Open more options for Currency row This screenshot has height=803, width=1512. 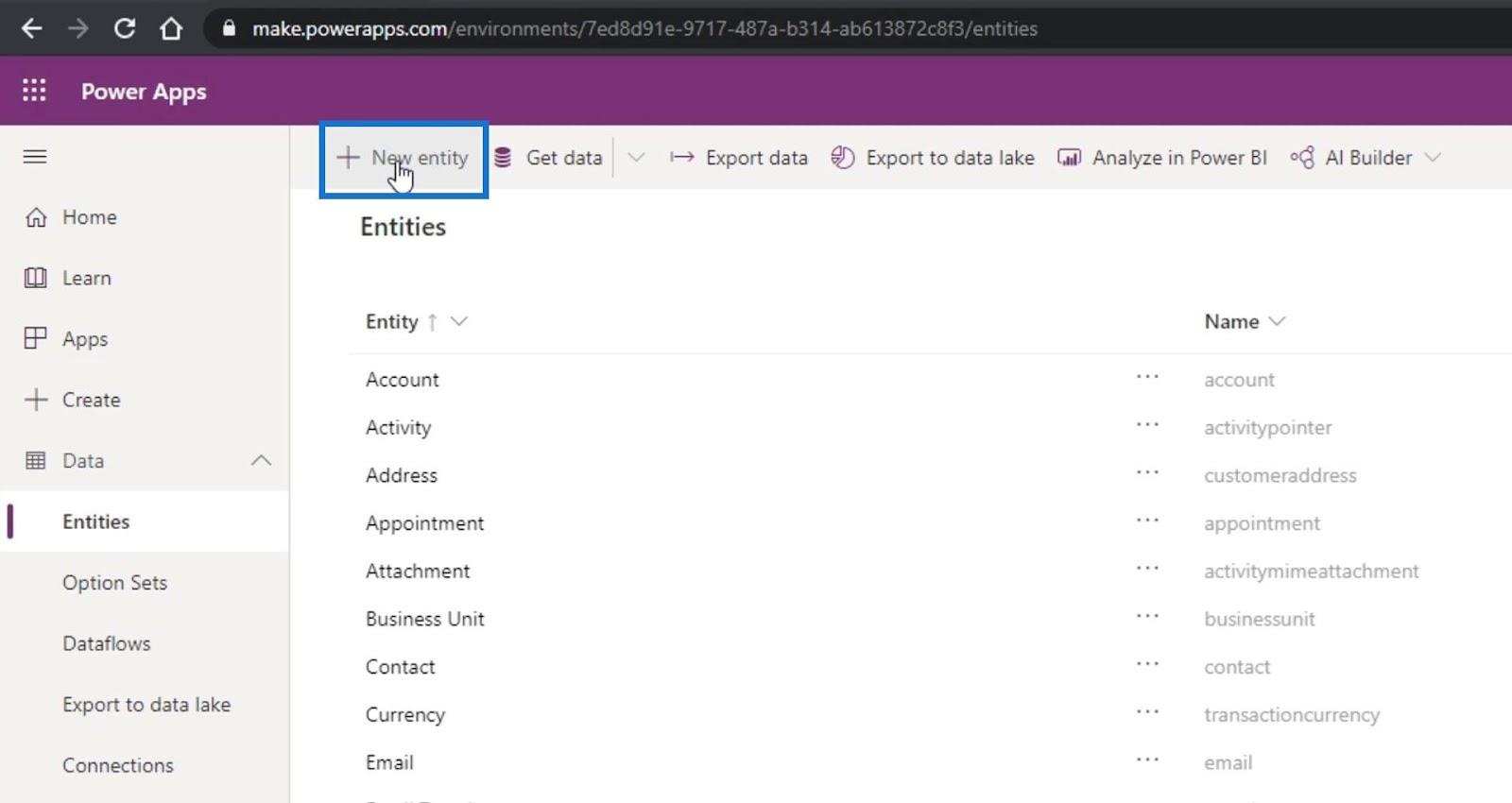(1147, 711)
